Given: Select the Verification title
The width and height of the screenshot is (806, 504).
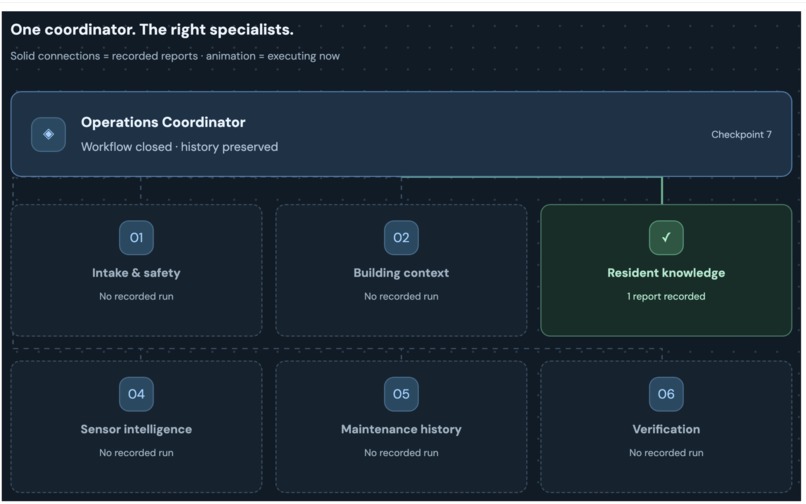Looking at the screenshot, I should pyautogui.click(x=666, y=429).
